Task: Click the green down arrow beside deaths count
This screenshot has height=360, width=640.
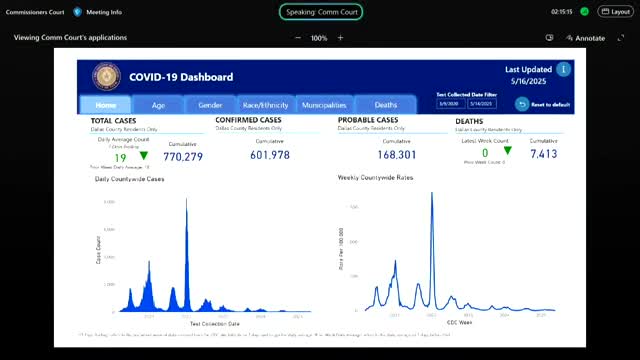Action: coord(507,151)
